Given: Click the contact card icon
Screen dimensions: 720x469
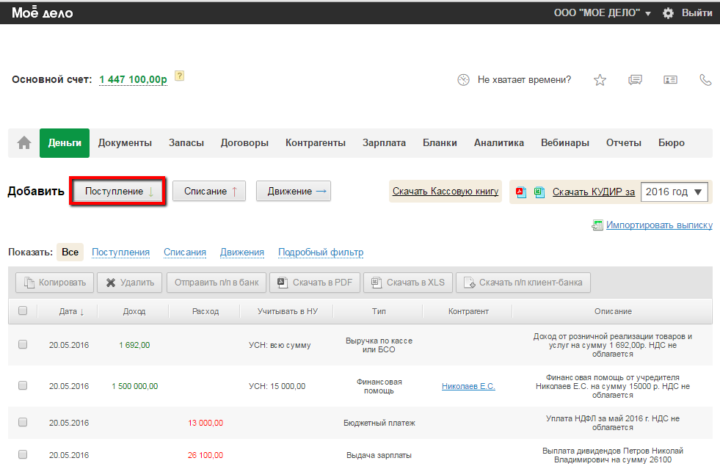Looking at the screenshot, I should 670,80.
